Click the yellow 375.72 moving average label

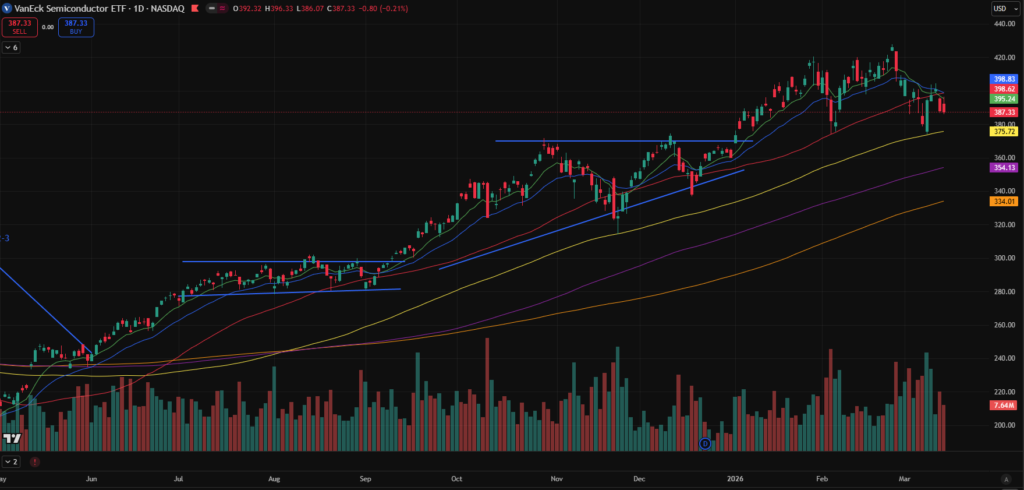(x=1003, y=131)
